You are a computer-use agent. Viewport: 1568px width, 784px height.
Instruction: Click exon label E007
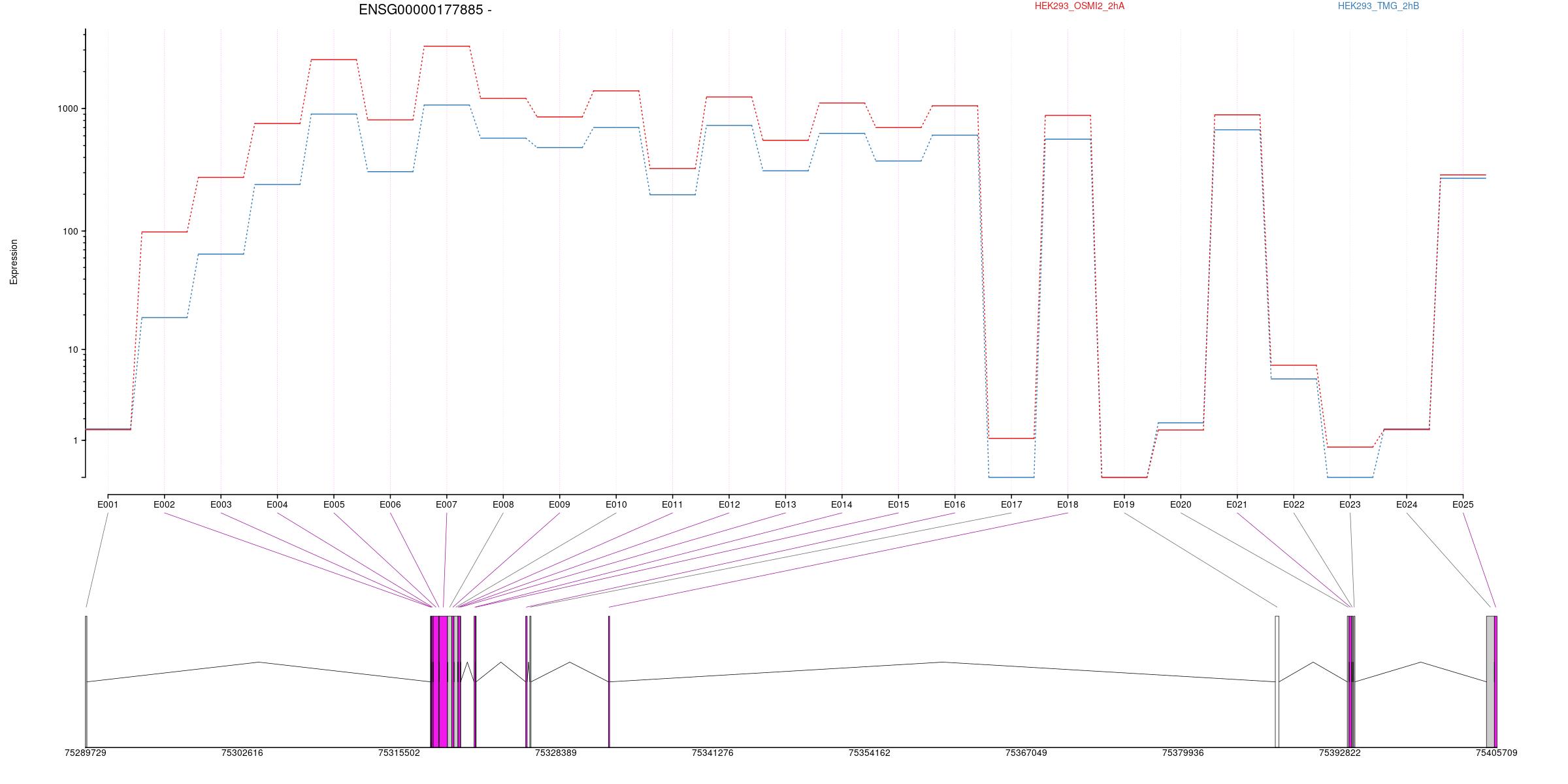point(446,504)
